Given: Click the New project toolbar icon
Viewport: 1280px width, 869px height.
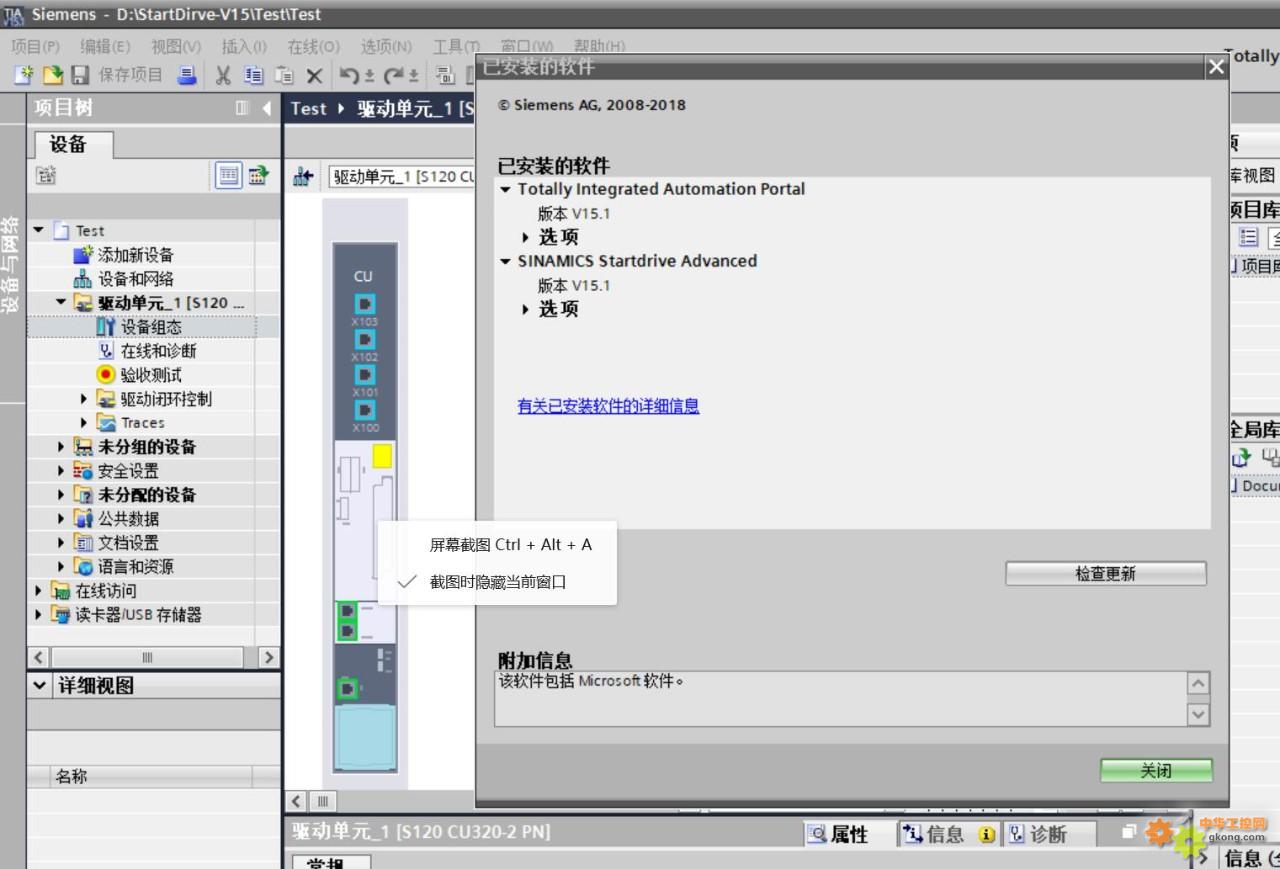Looking at the screenshot, I should point(23,75).
